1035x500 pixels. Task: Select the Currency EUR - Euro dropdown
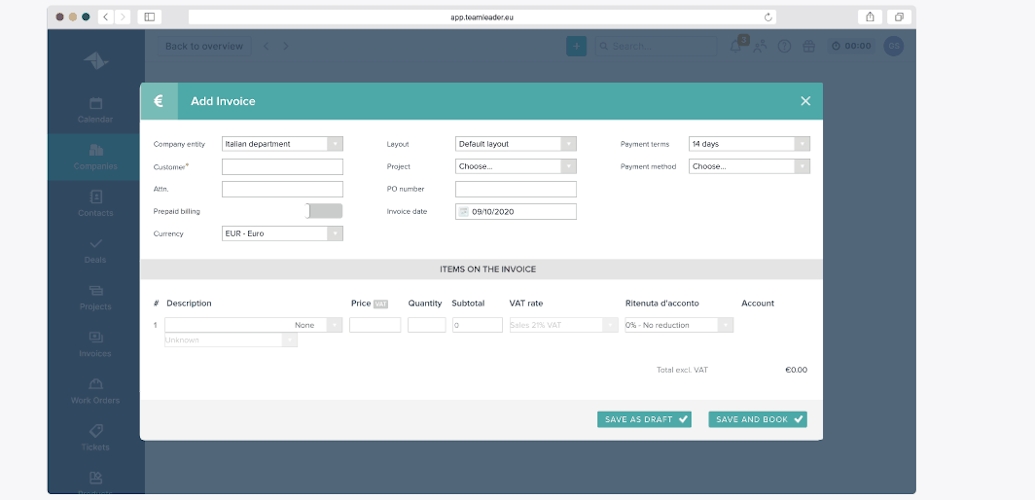[282, 234]
